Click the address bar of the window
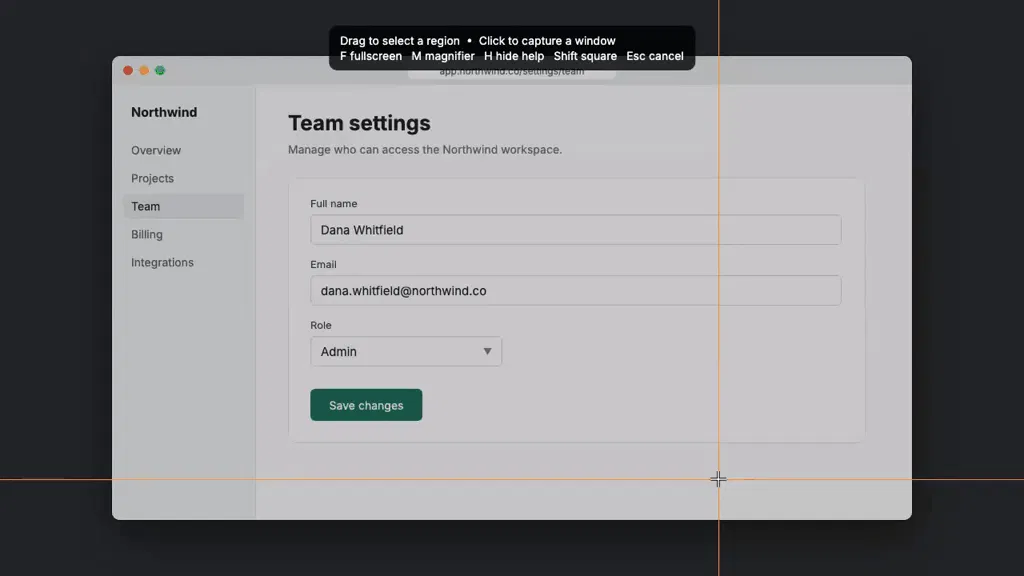 tap(512, 72)
